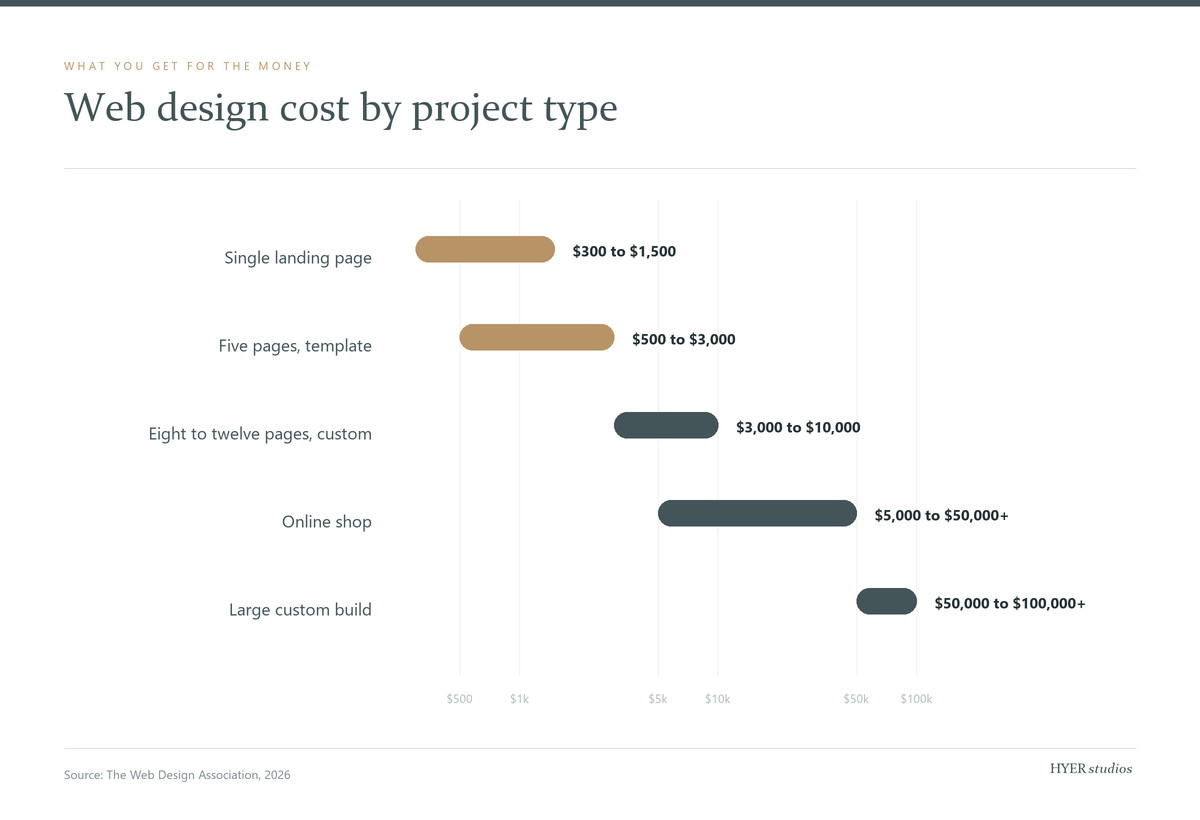
Task: Click the '$10k' axis tick label
Action: tap(718, 699)
